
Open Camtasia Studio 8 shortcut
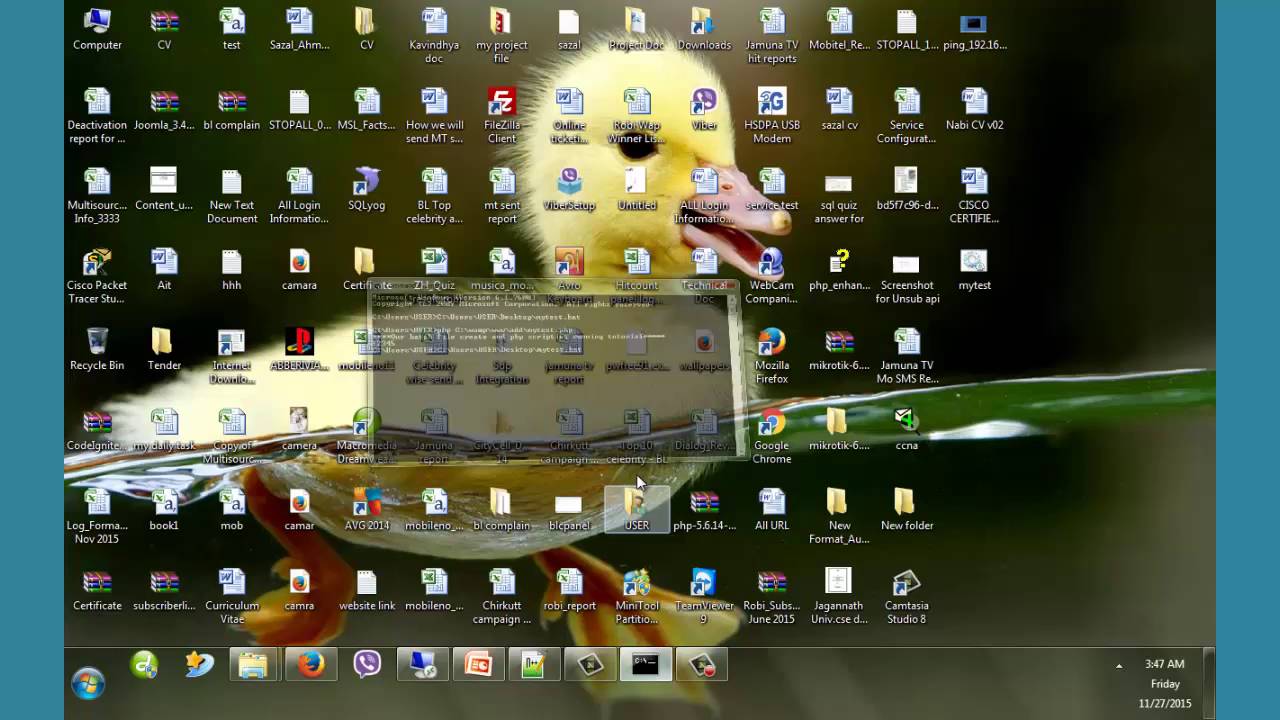point(906,596)
